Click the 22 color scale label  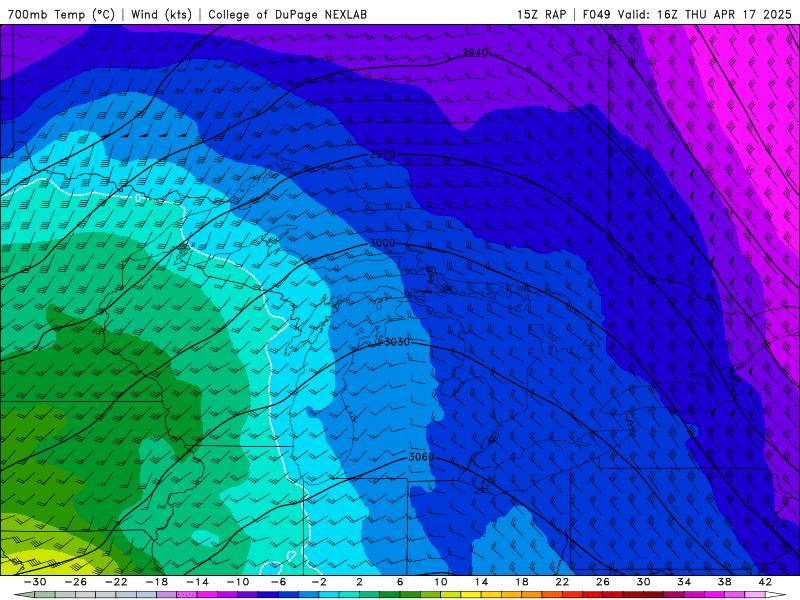[562, 582]
